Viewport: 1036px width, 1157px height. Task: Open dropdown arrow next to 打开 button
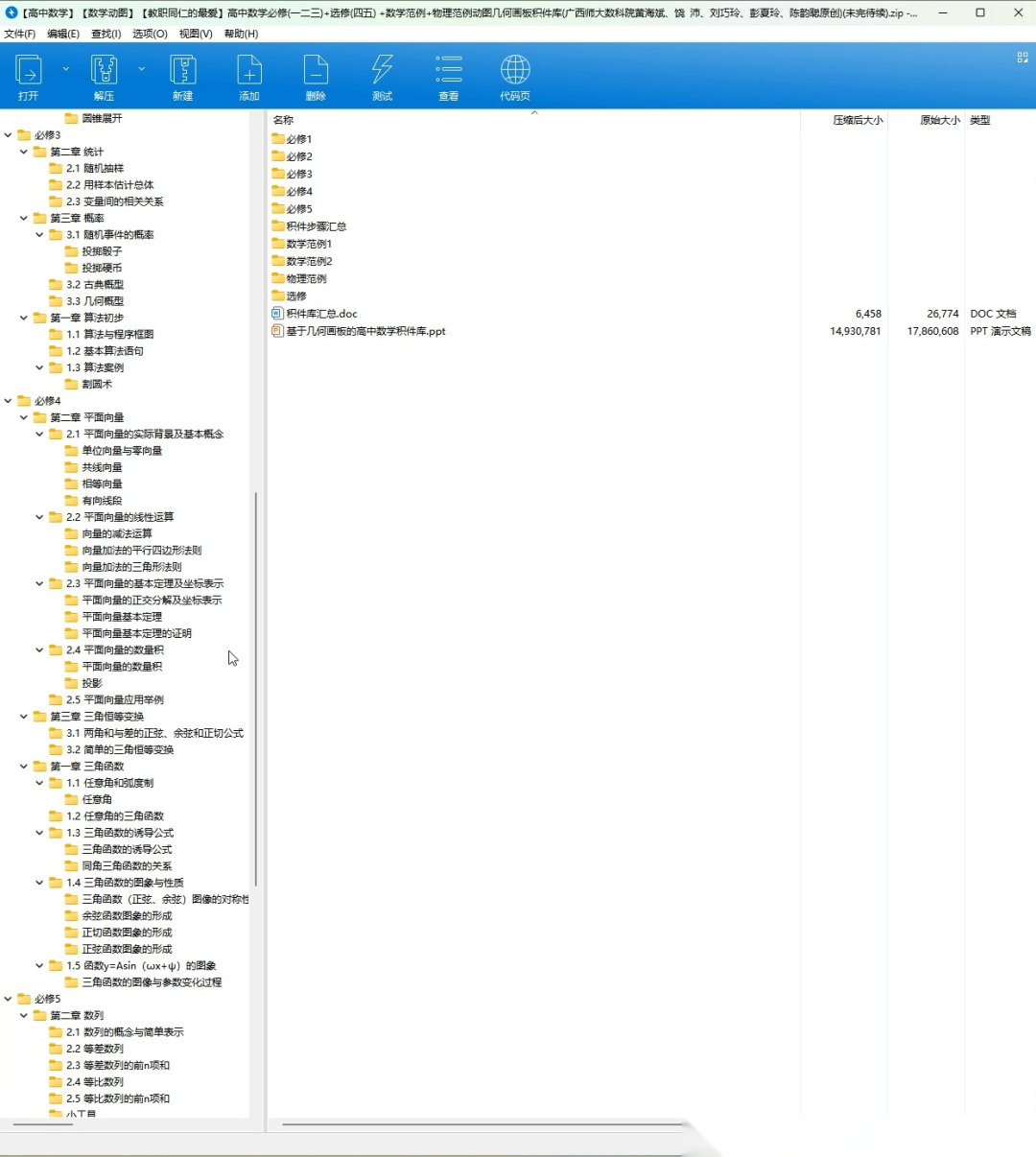[x=66, y=69]
